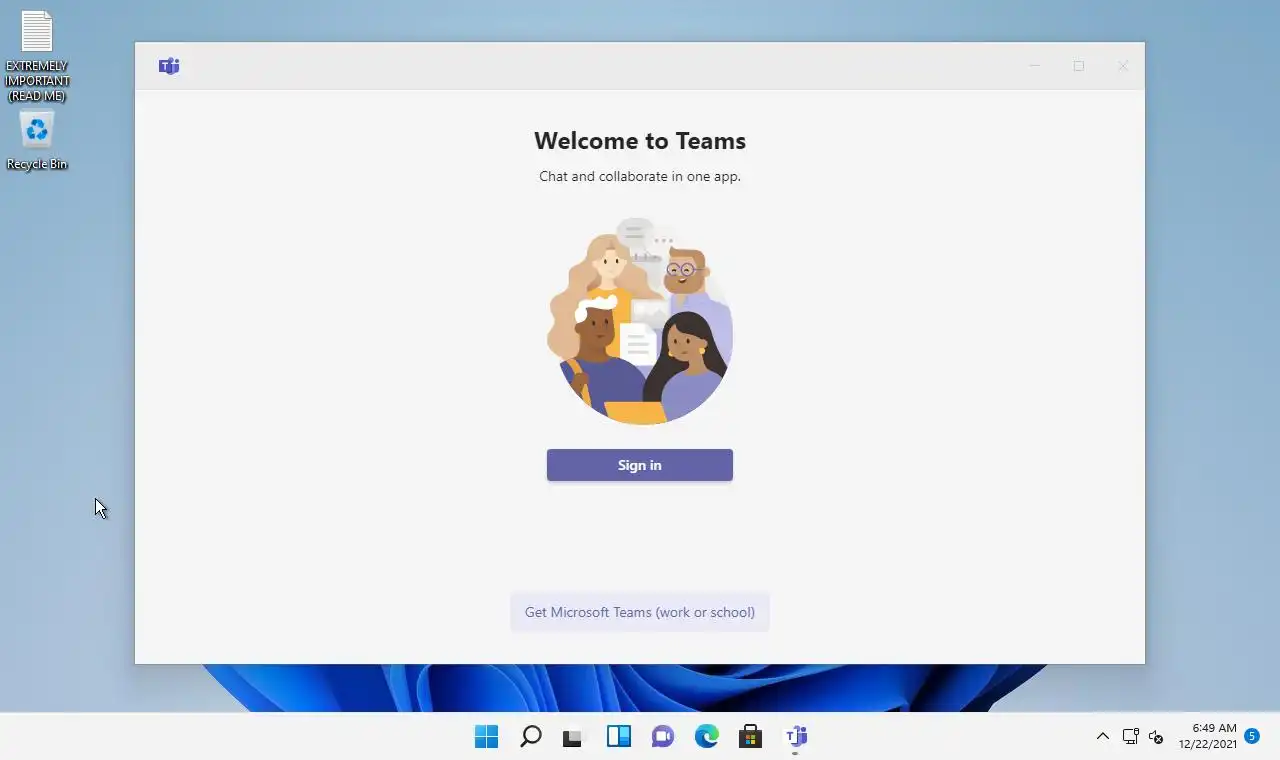Open the notification badge showing 5

click(x=1252, y=736)
